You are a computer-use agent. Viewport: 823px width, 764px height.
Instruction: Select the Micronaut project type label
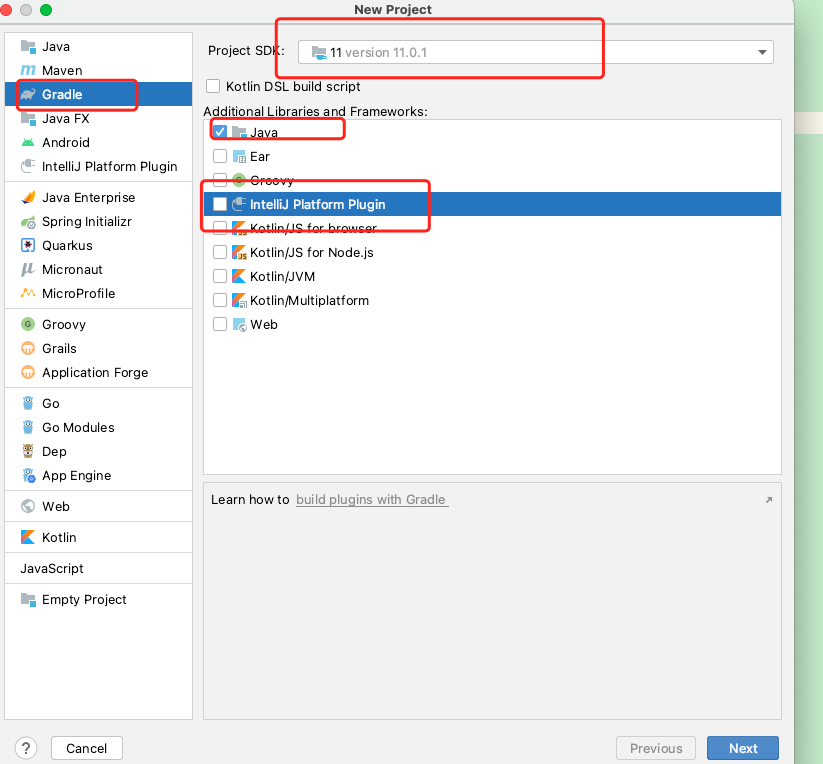tap(72, 270)
